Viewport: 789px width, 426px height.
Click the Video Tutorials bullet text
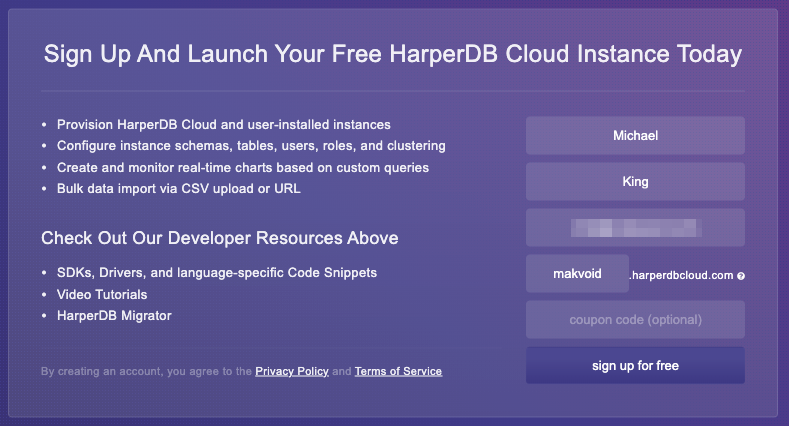102,294
